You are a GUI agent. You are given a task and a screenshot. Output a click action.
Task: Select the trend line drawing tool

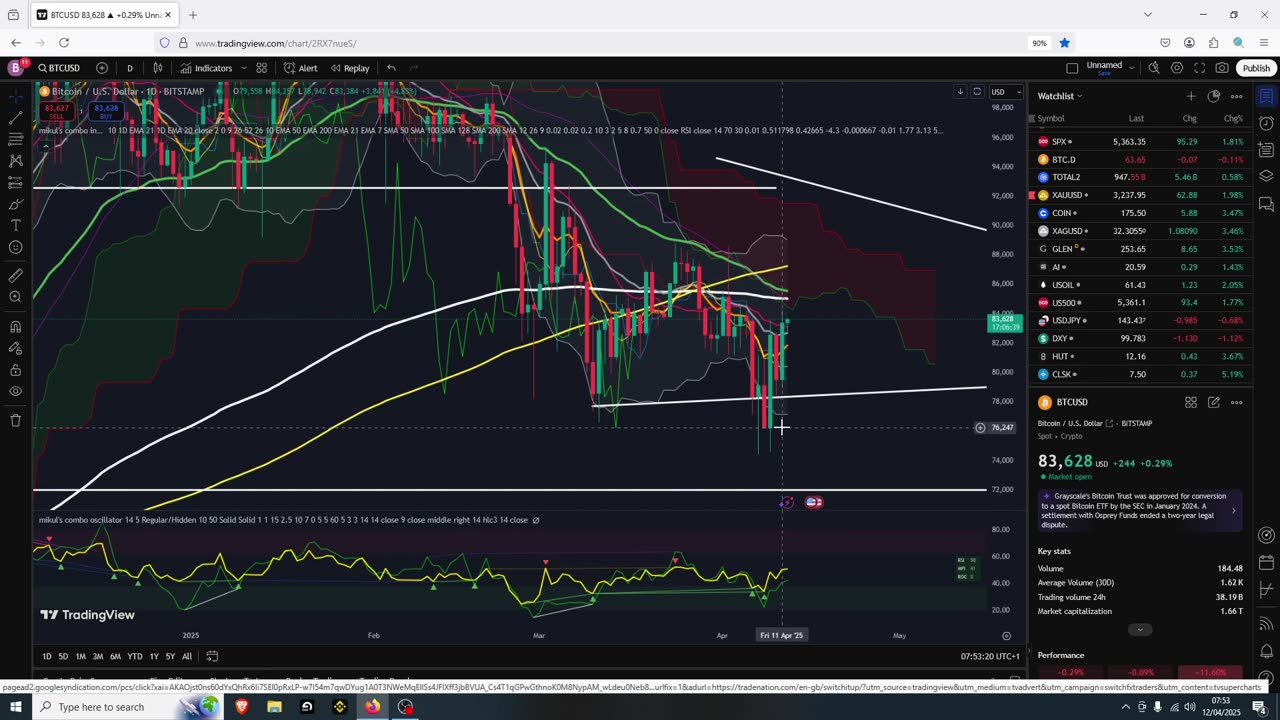tap(16, 118)
